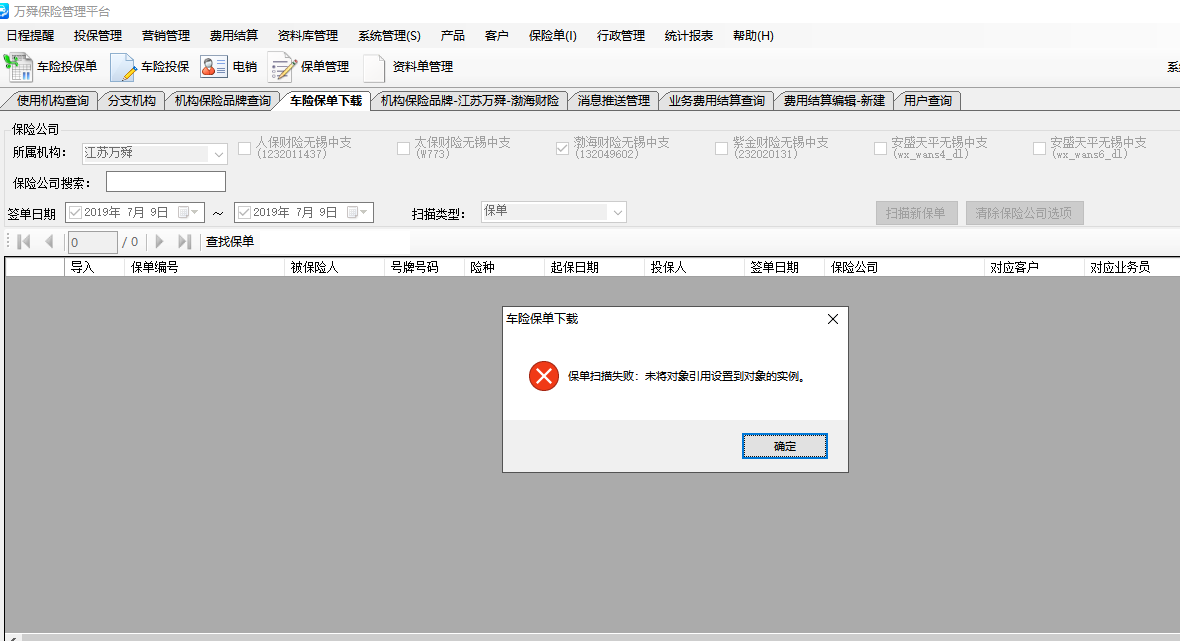Switch to 费用结算编辑-新建 tab

(x=834, y=101)
